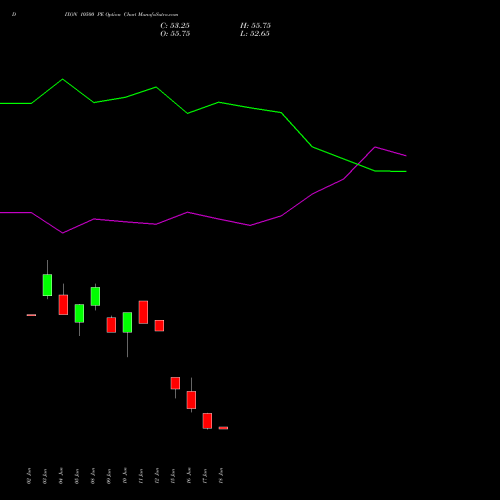Select the red candlestick for 15 Jan
Viewport: 500px width, 500px height.
(x=175, y=383)
